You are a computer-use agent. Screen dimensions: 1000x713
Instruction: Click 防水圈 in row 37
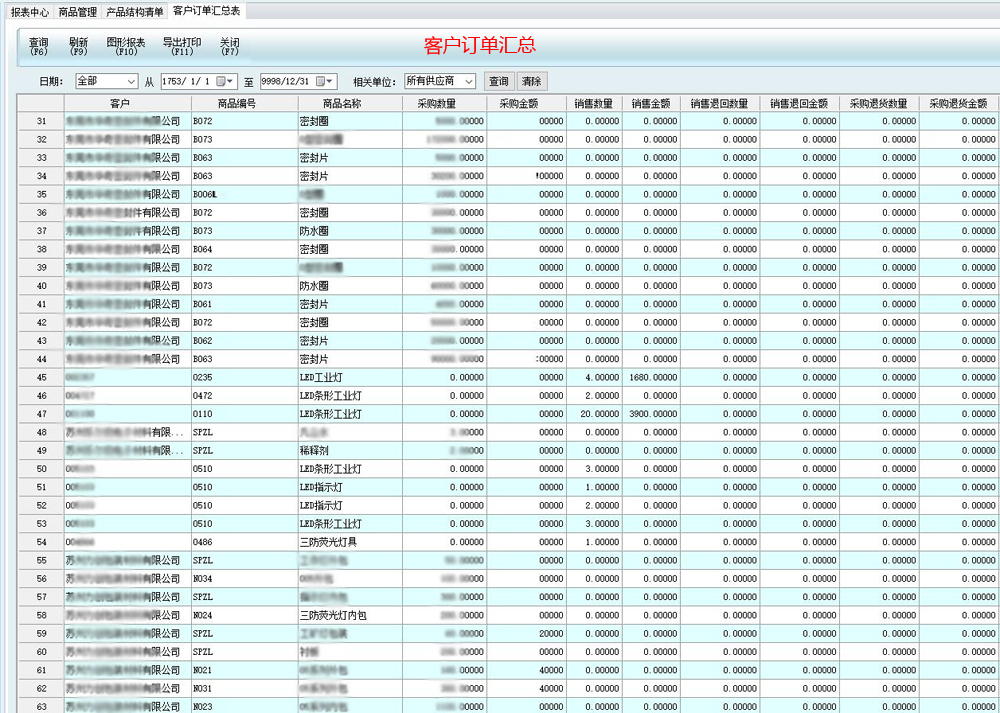[314, 231]
